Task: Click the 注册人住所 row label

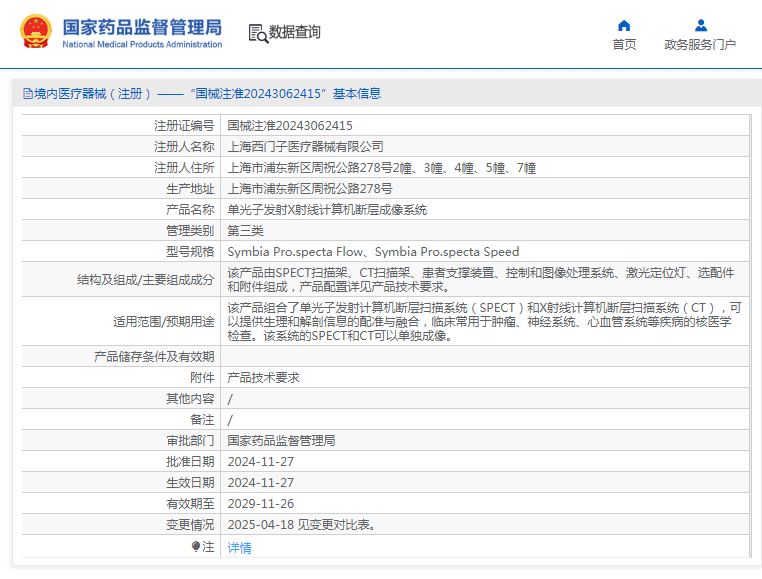Action: pyautogui.click(x=184, y=168)
